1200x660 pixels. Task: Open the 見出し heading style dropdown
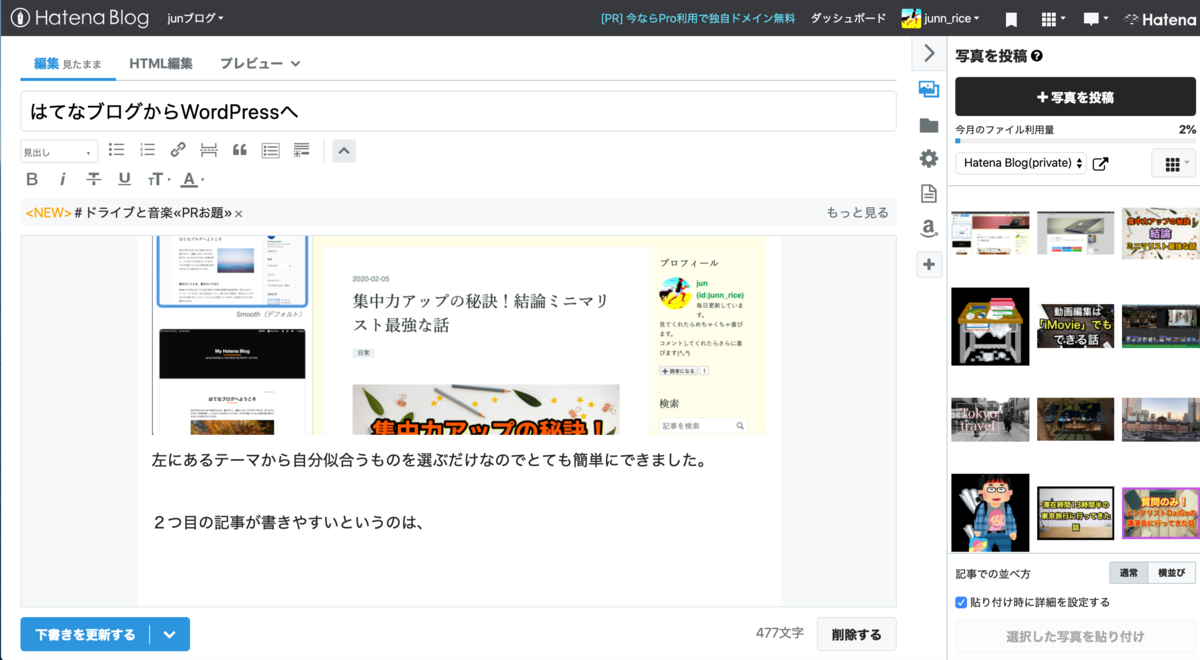point(59,152)
